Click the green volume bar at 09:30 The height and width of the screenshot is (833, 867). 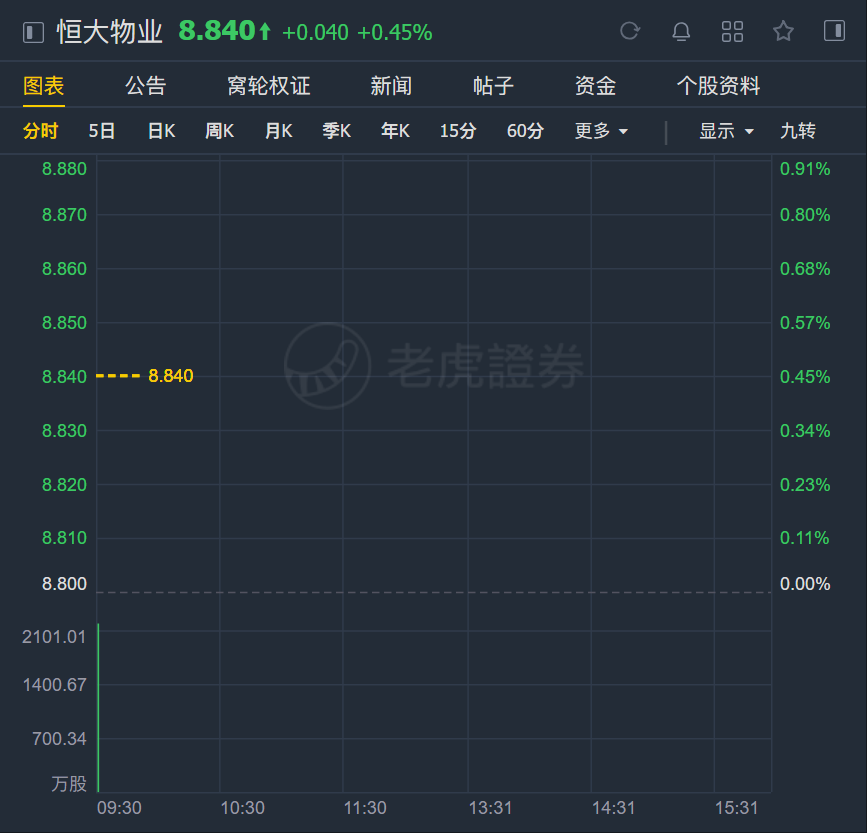(98, 708)
